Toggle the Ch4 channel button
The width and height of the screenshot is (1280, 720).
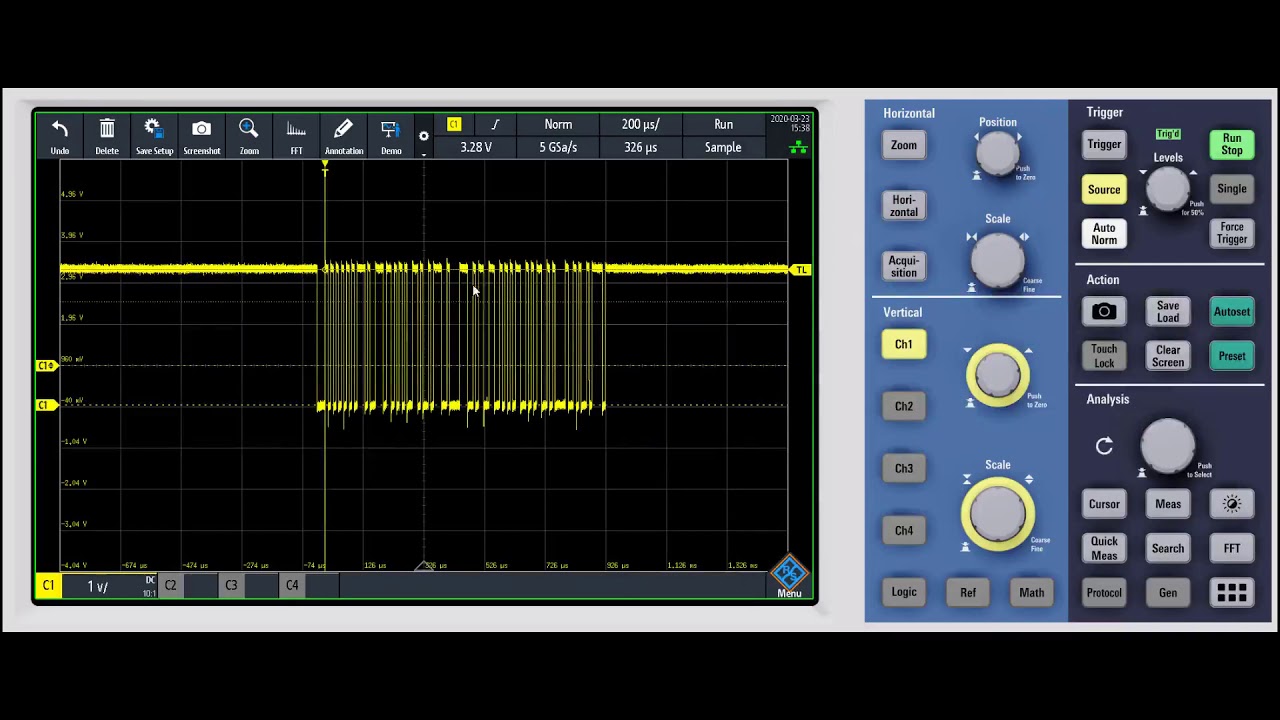(903, 531)
